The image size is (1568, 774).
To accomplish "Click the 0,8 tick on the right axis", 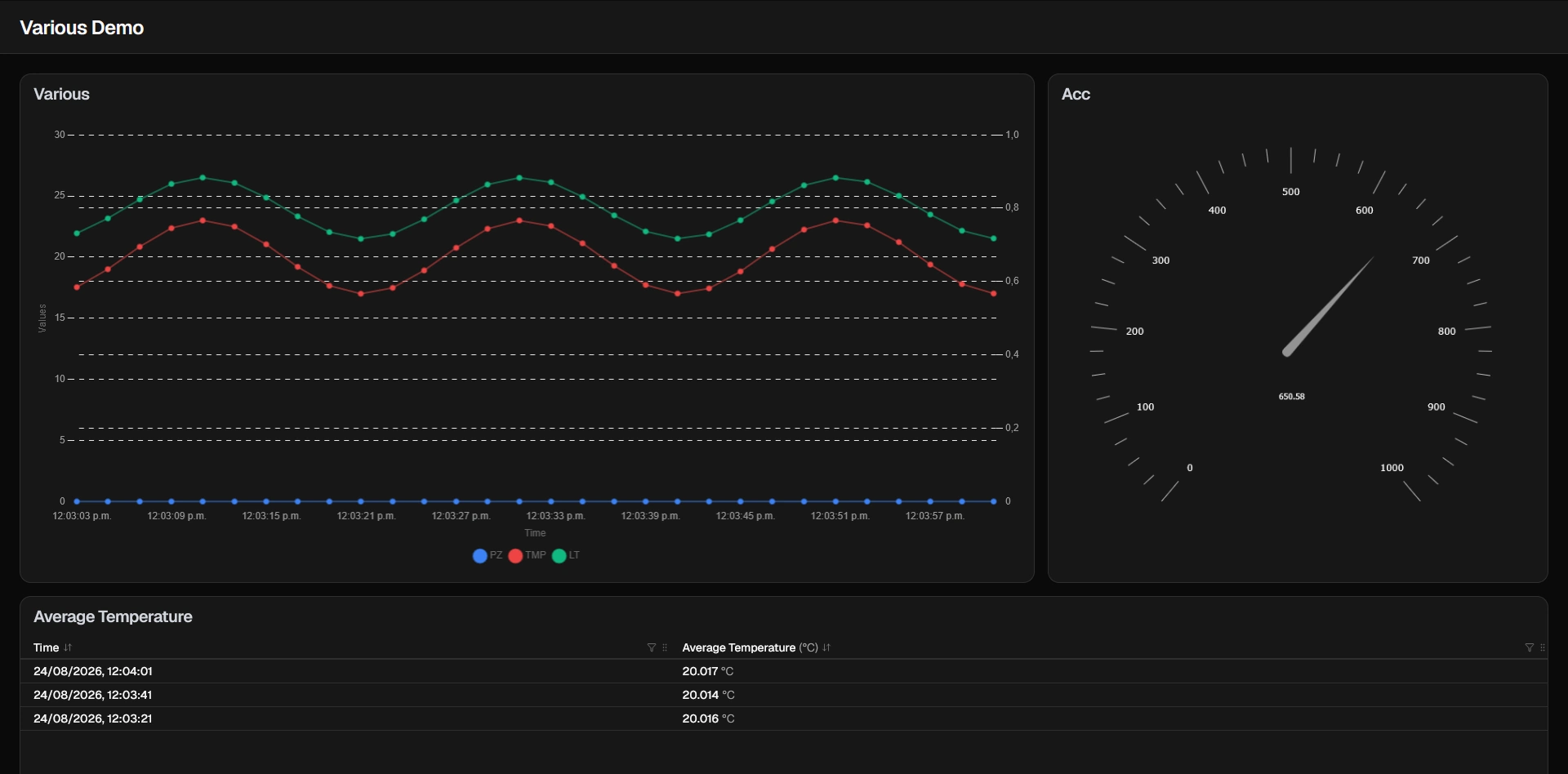I will 1012,207.
